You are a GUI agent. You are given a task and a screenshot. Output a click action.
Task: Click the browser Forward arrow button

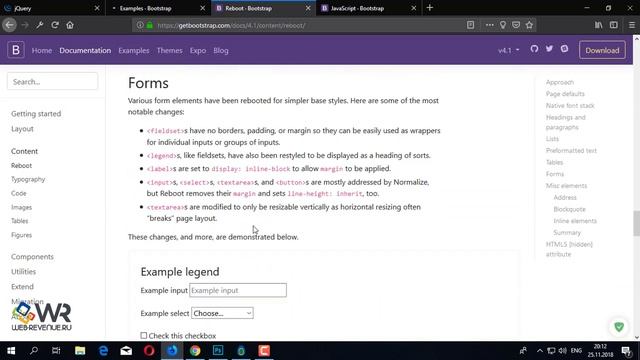[x=25, y=25]
